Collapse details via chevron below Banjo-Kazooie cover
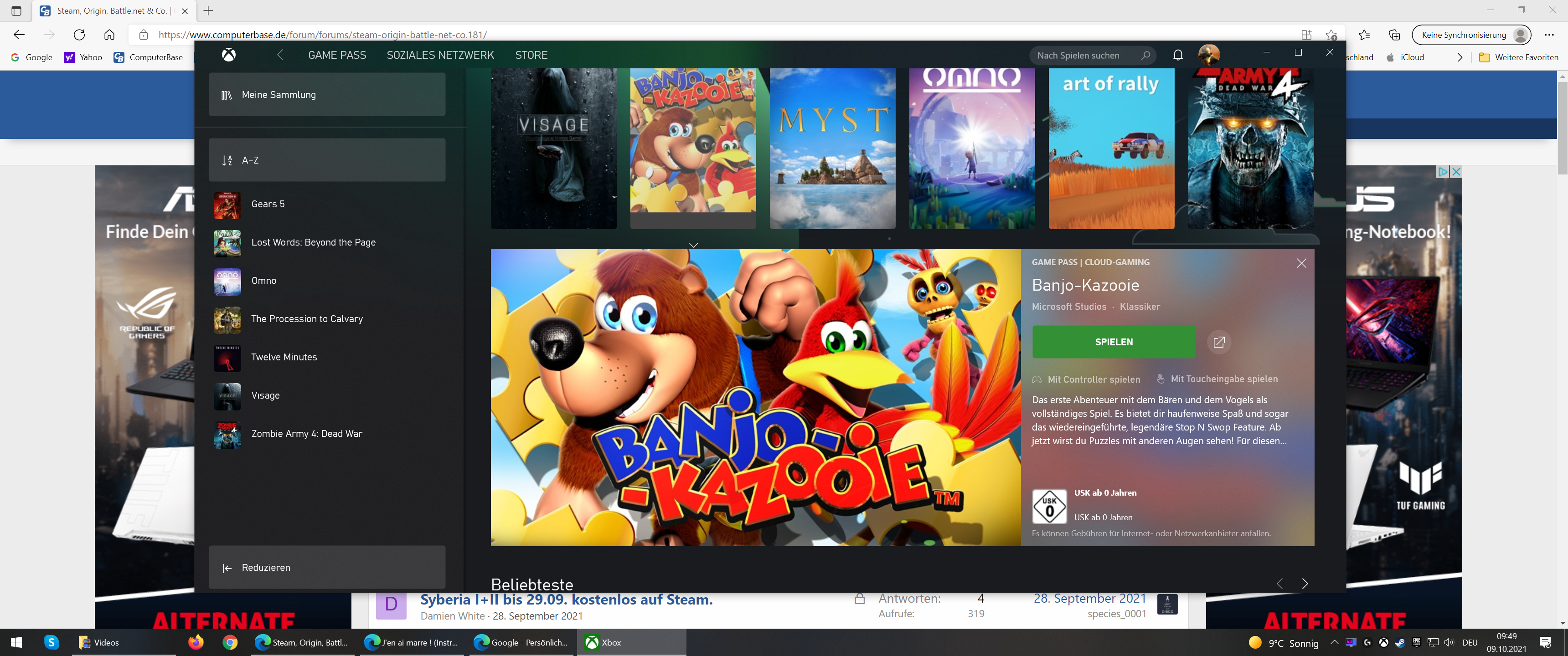Screen dimensions: 1568x656 [x=693, y=245]
